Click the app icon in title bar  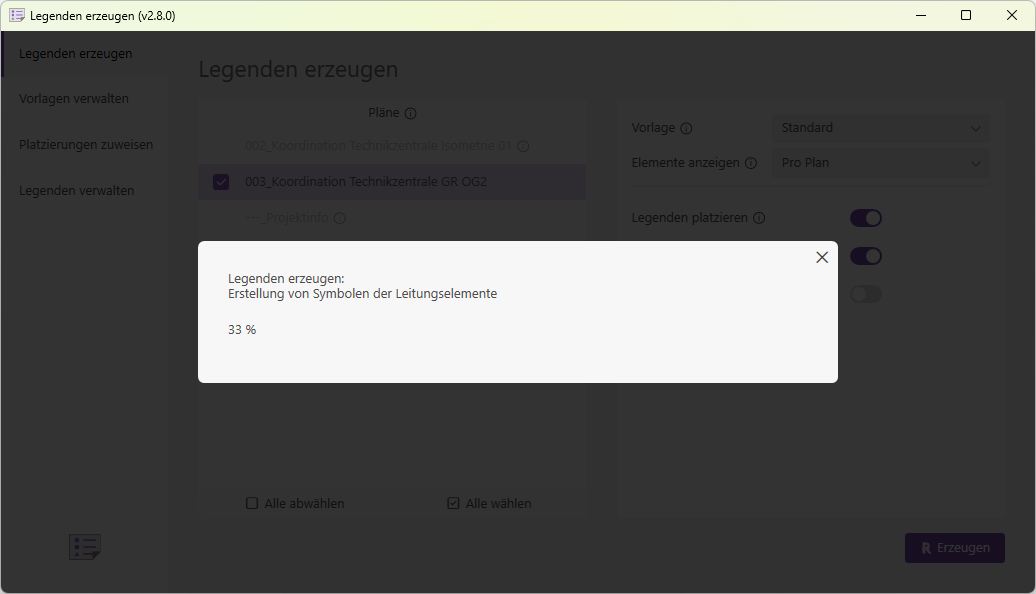(x=17, y=15)
